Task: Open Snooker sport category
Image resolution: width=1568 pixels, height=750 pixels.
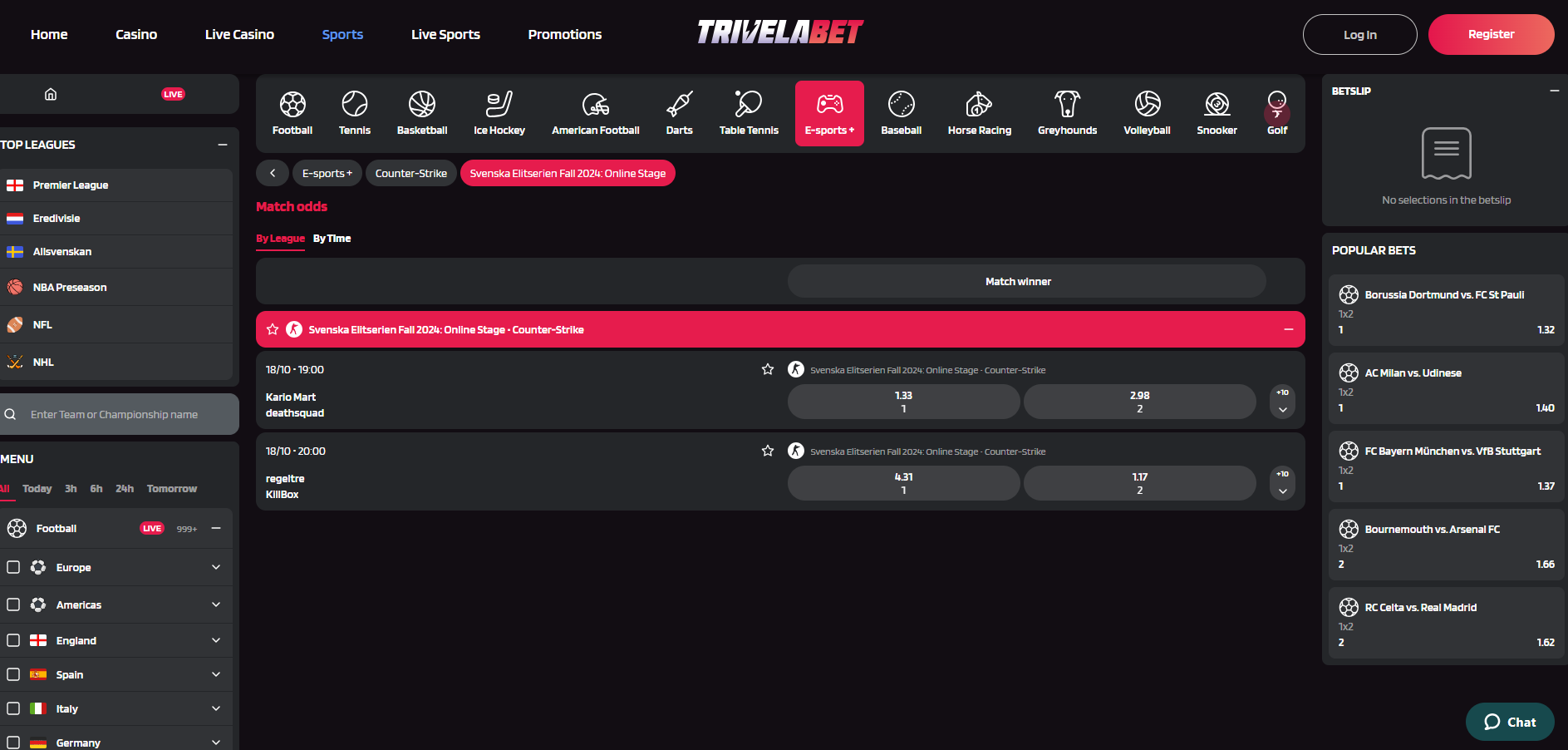Action: coord(1217,113)
